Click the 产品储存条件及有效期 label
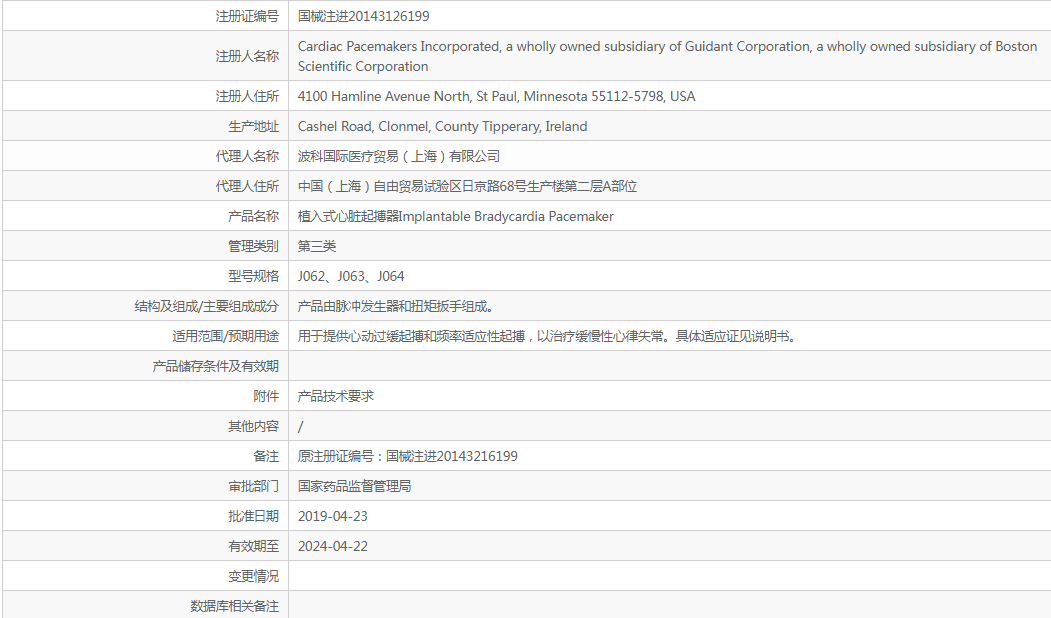 [215, 366]
